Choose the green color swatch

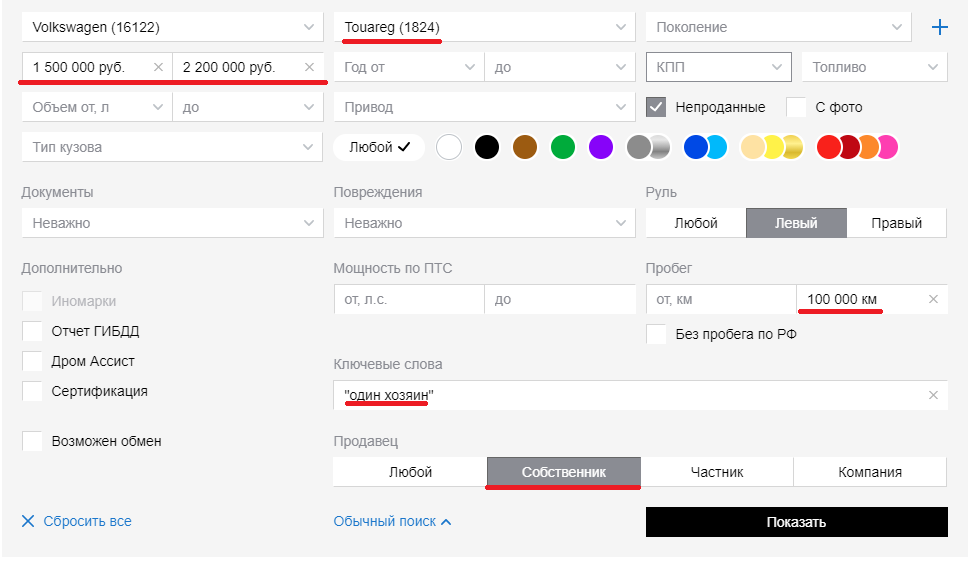[x=563, y=147]
